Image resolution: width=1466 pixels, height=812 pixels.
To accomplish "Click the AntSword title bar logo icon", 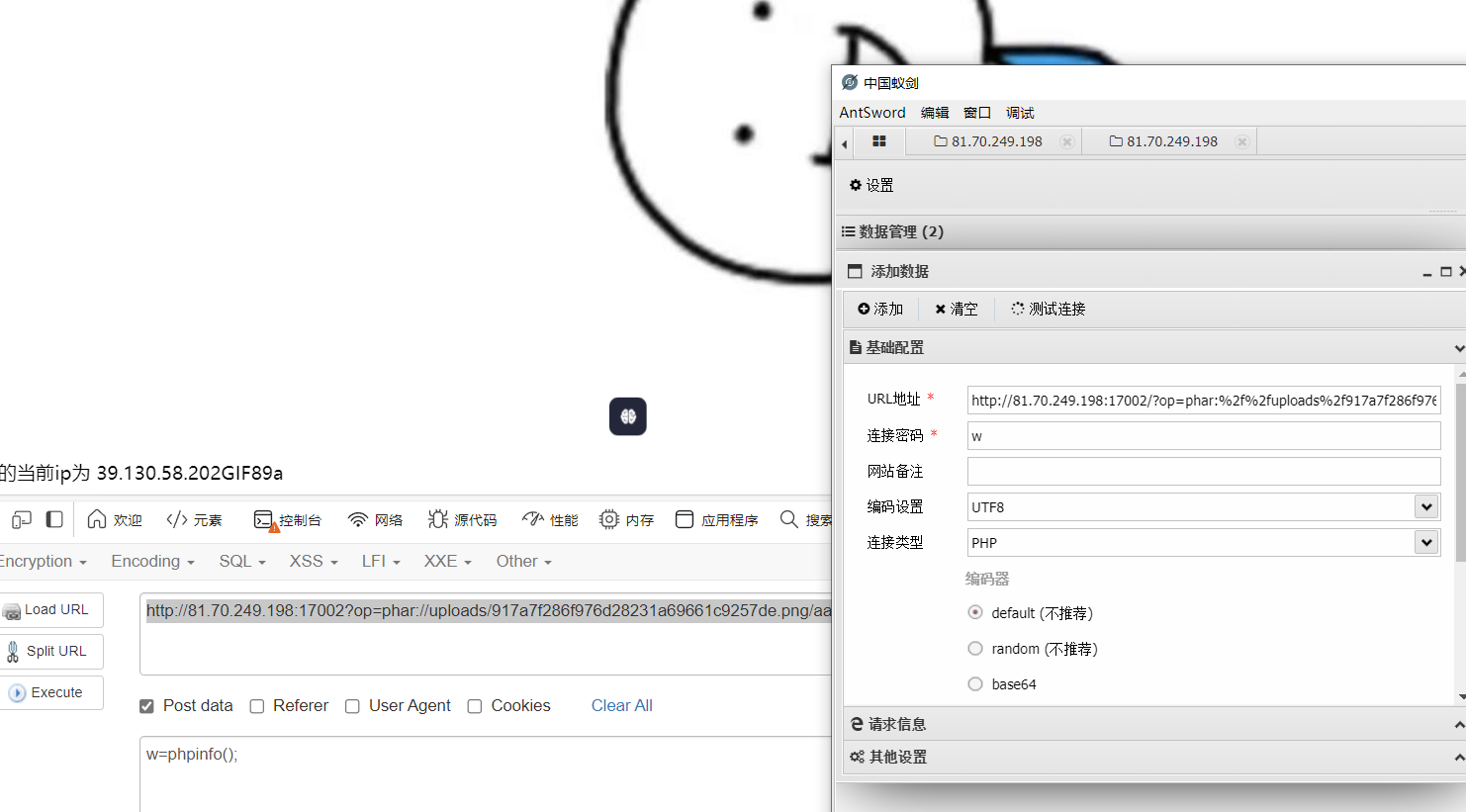I will click(849, 82).
